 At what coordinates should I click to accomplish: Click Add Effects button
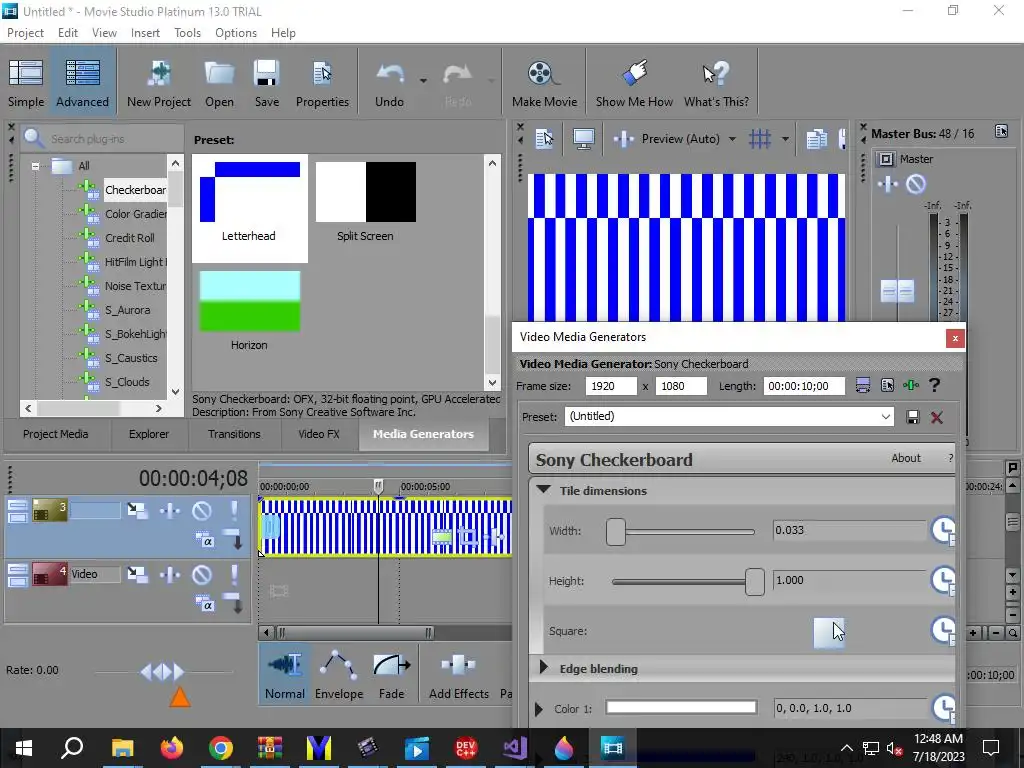click(458, 676)
